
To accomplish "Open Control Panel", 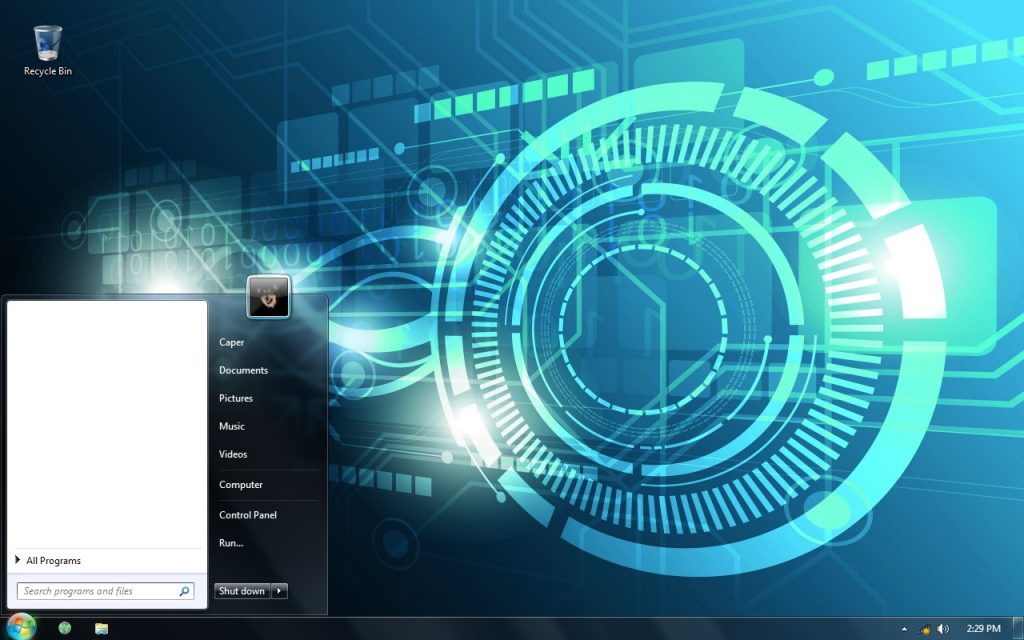I will [x=248, y=515].
